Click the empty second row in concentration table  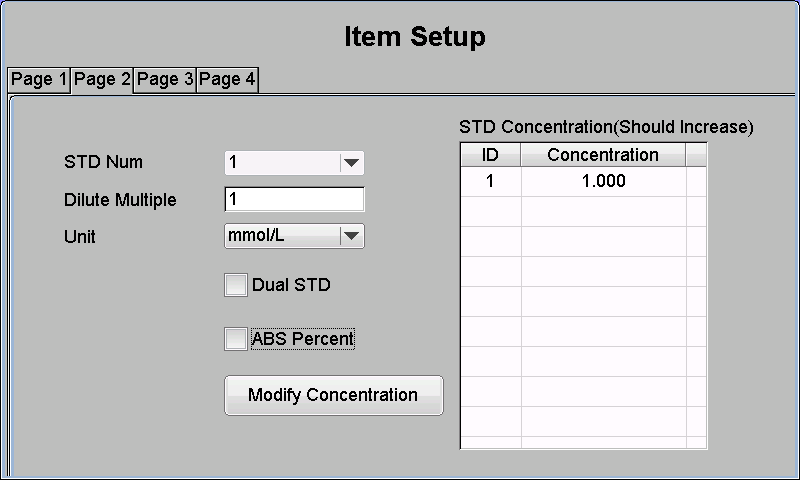pyautogui.click(x=584, y=211)
